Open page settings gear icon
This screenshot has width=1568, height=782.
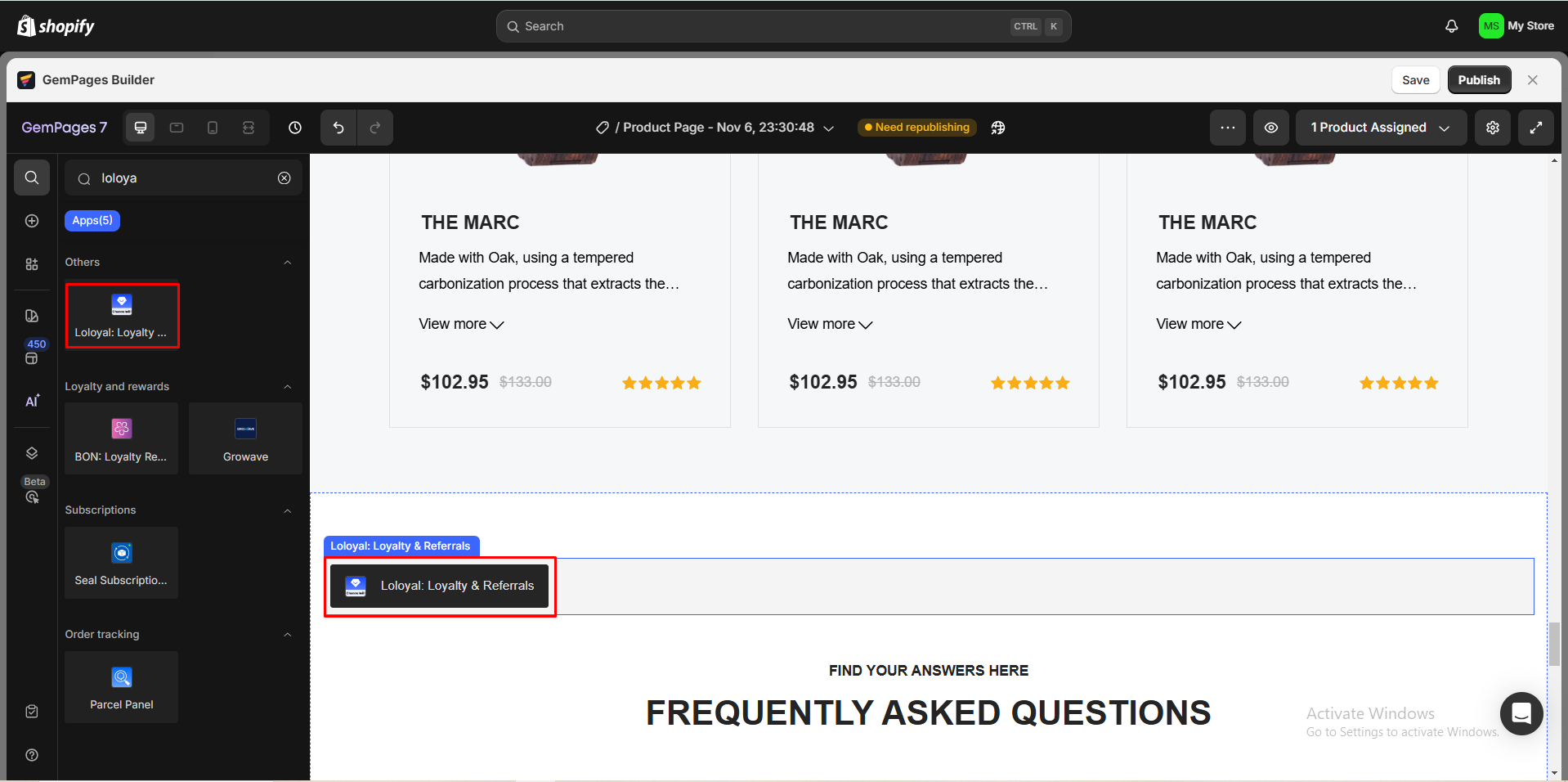pos(1492,128)
